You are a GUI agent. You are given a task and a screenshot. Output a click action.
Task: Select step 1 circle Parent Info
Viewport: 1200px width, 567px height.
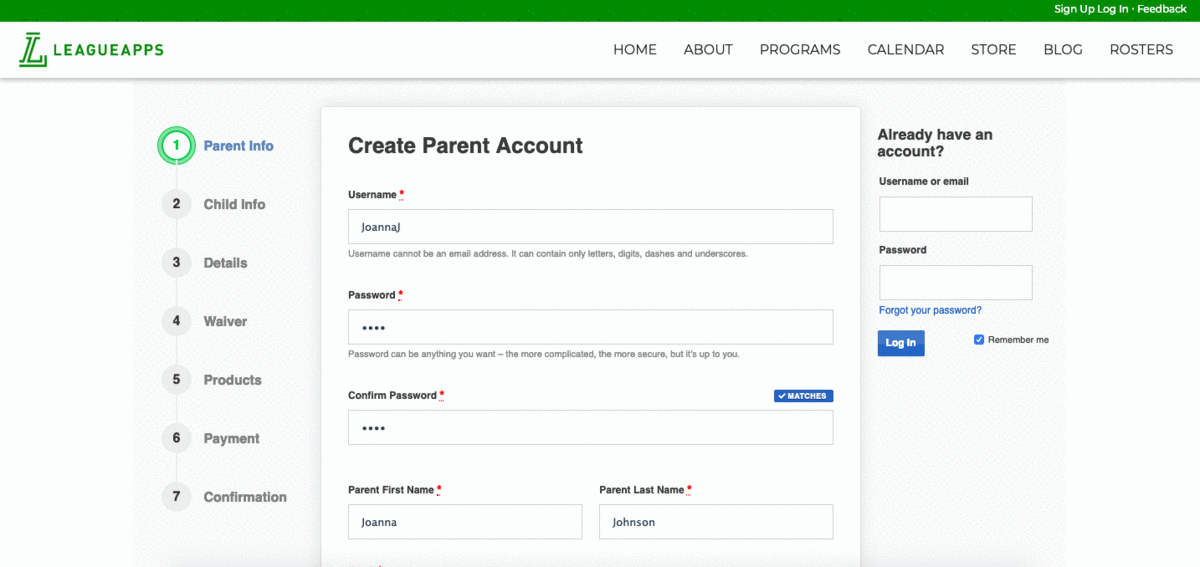[176, 145]
